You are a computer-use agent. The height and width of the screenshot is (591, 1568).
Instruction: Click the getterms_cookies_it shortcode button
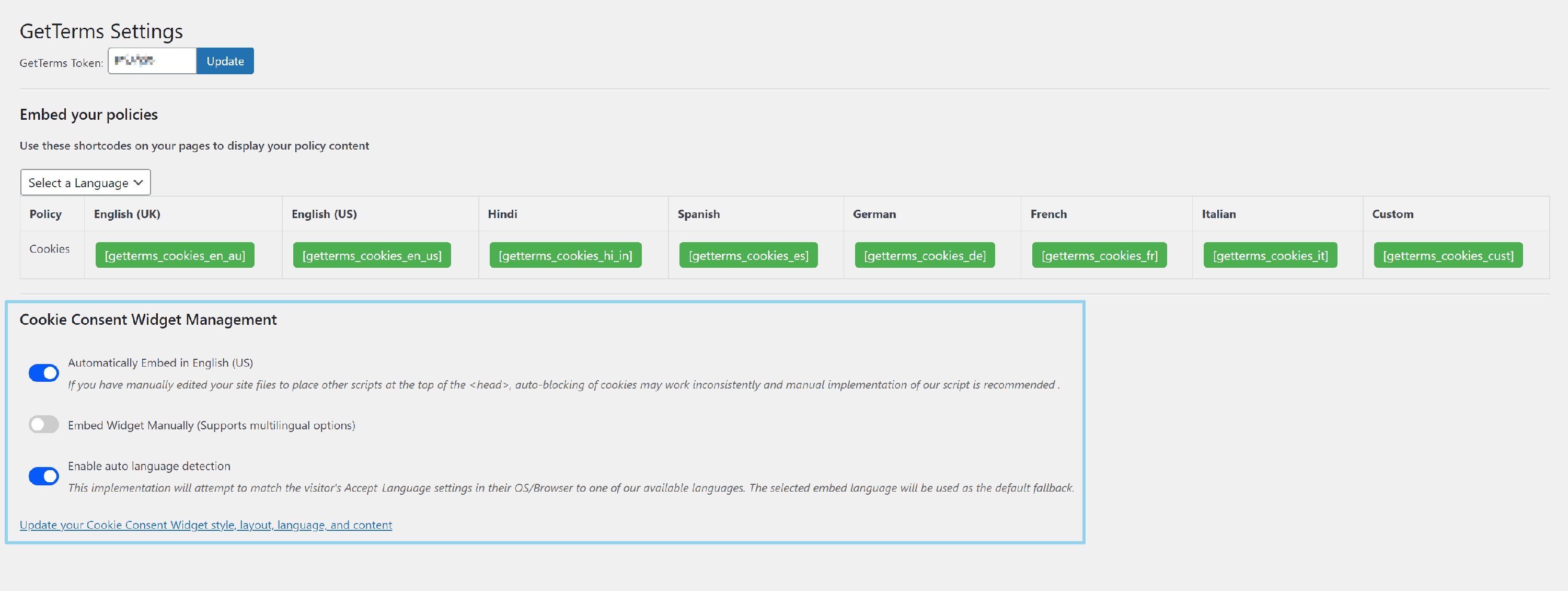point(1270,255)
